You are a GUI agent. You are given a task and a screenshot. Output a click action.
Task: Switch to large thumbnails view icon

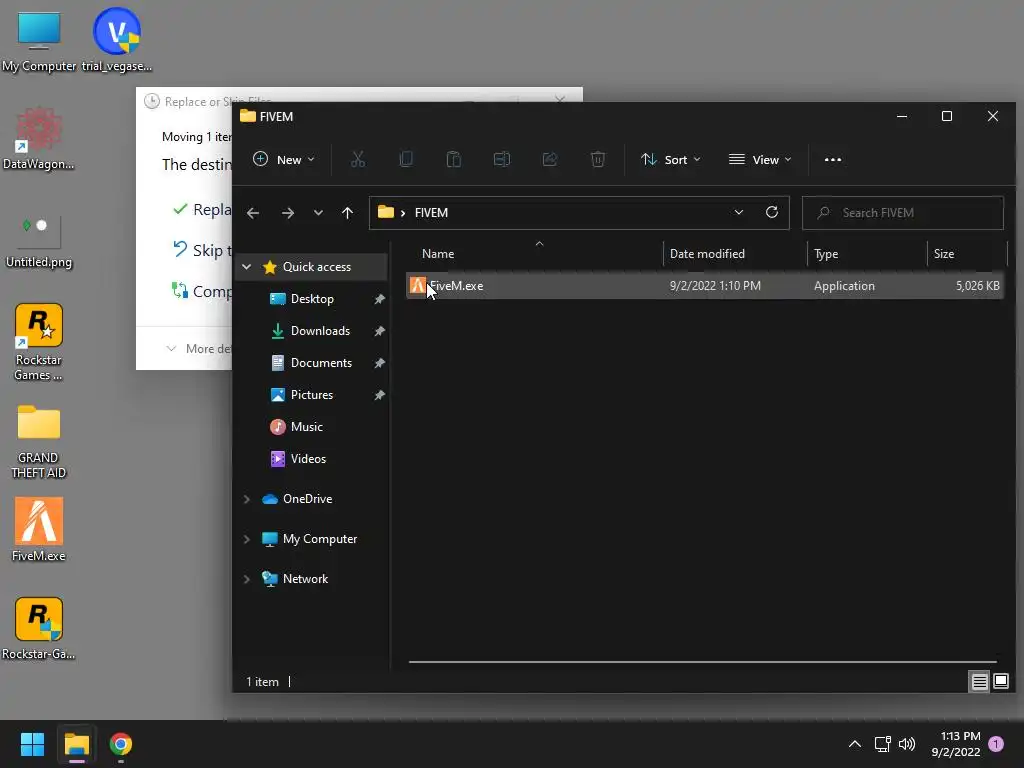point(1000,681)
